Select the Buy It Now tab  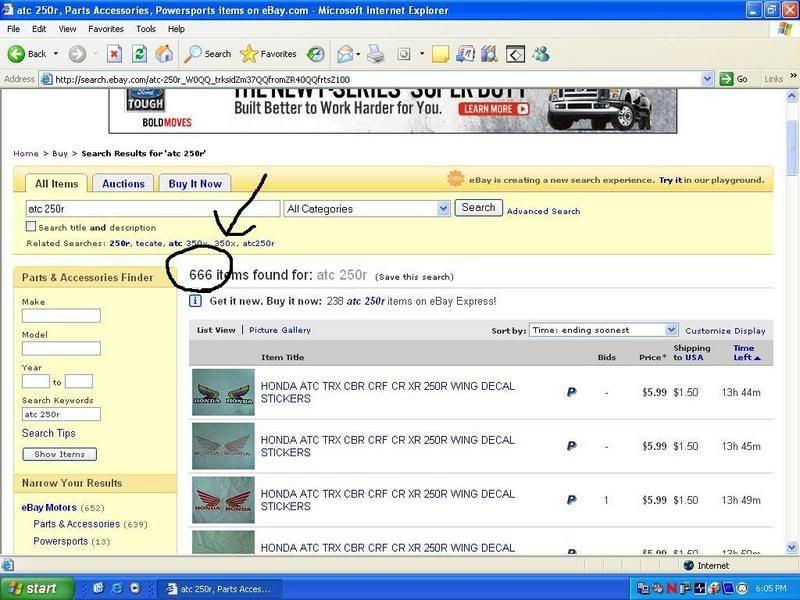click(x=195, y=184)
